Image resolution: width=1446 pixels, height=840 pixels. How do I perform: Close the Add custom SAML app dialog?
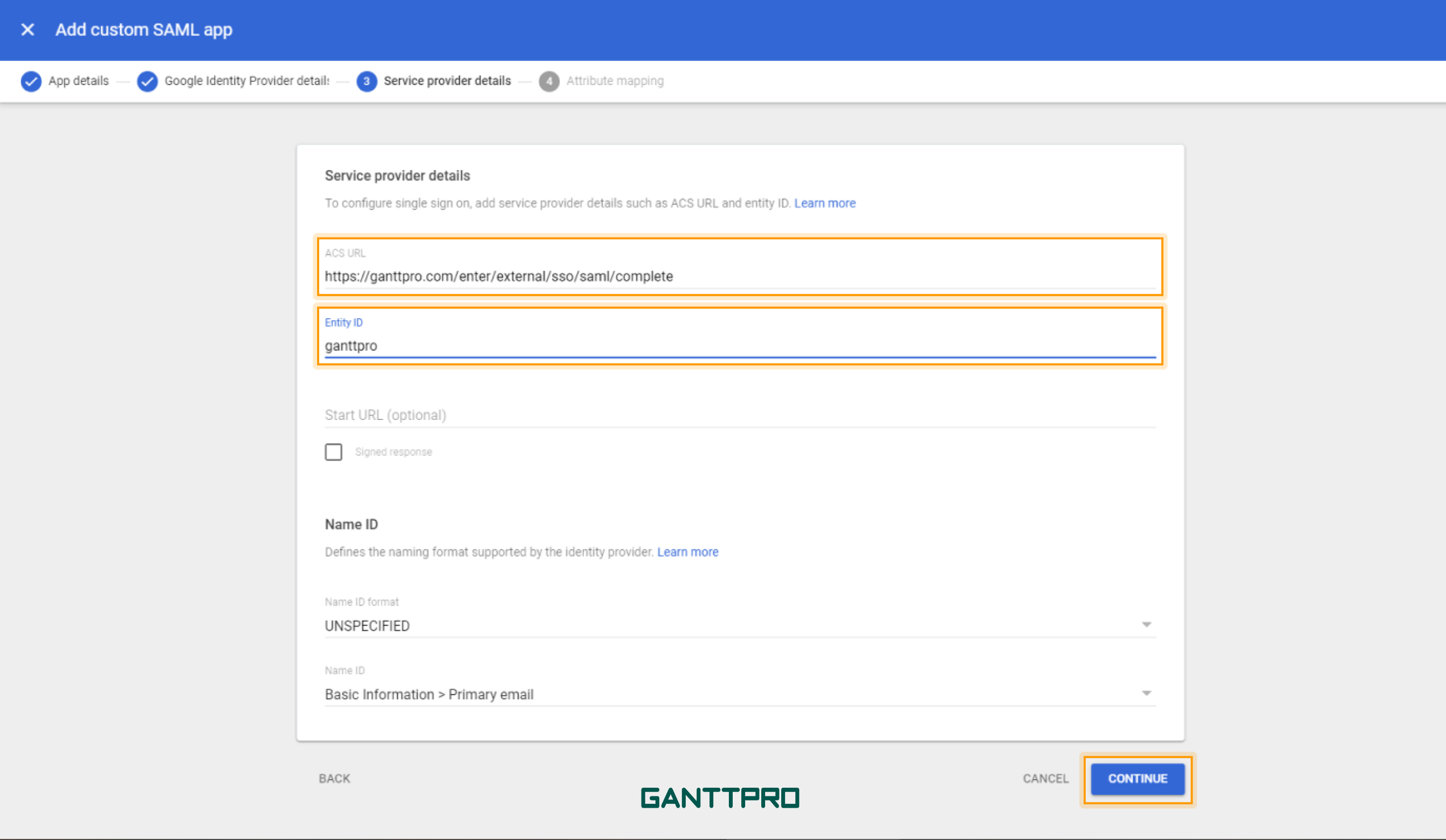pos(27,29)
